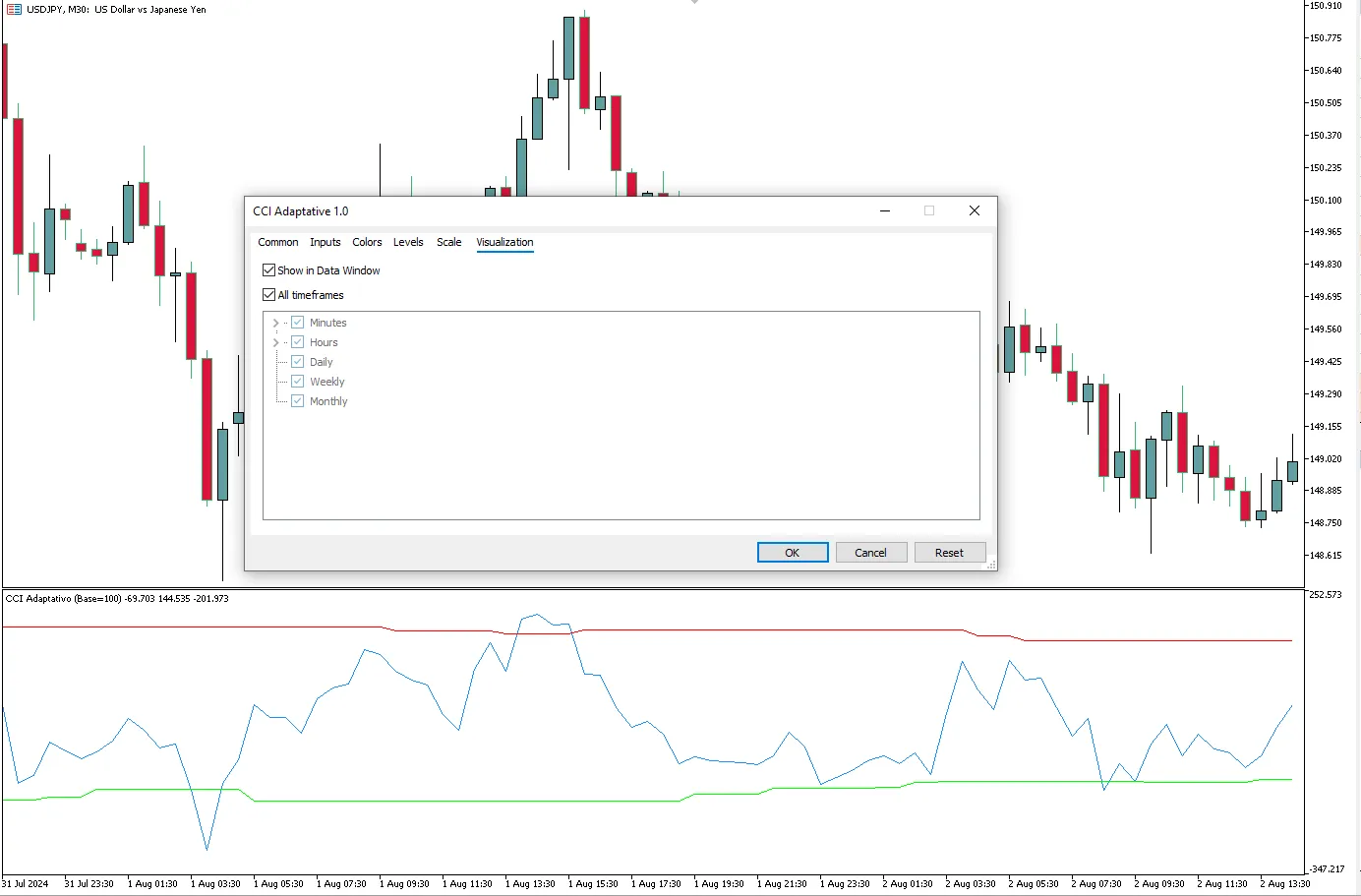Uncheck All timeframes checkbox

(x=269, y=294)
